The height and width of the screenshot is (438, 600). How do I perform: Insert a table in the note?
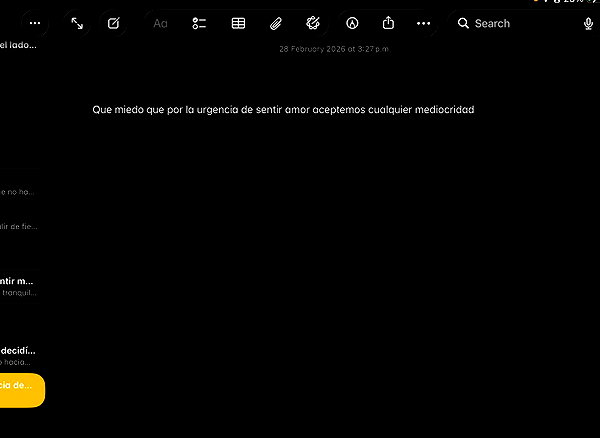(x=238, y=23)
